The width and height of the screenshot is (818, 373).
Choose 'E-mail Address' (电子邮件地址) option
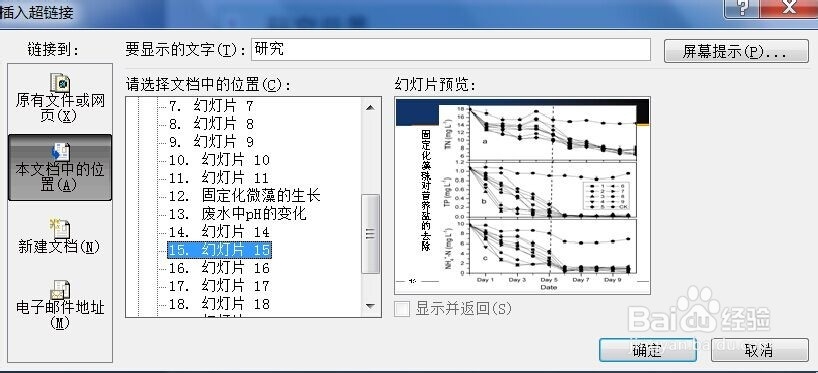click(60, 305)
